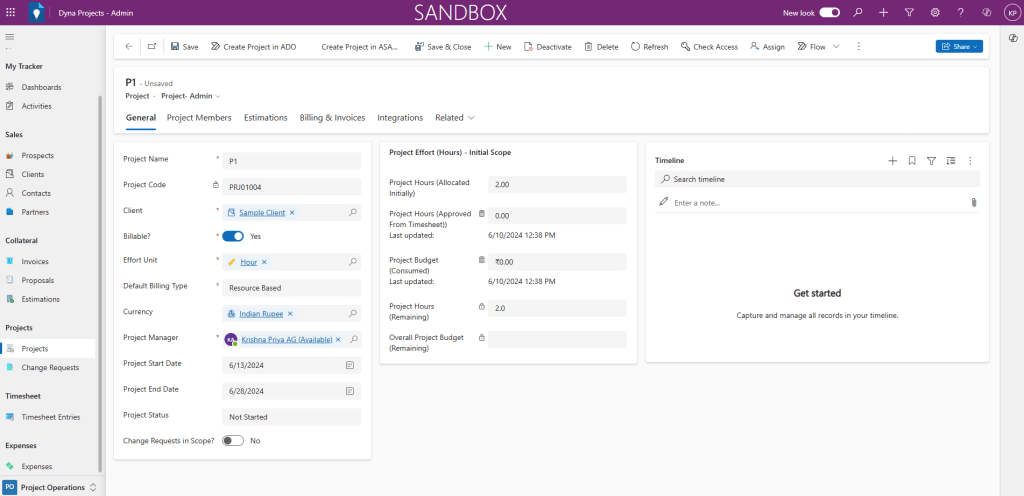1024x496 pixels.
Task: Open the timeline filter icon
Action: pyautogui.click(x=931, y=160)
